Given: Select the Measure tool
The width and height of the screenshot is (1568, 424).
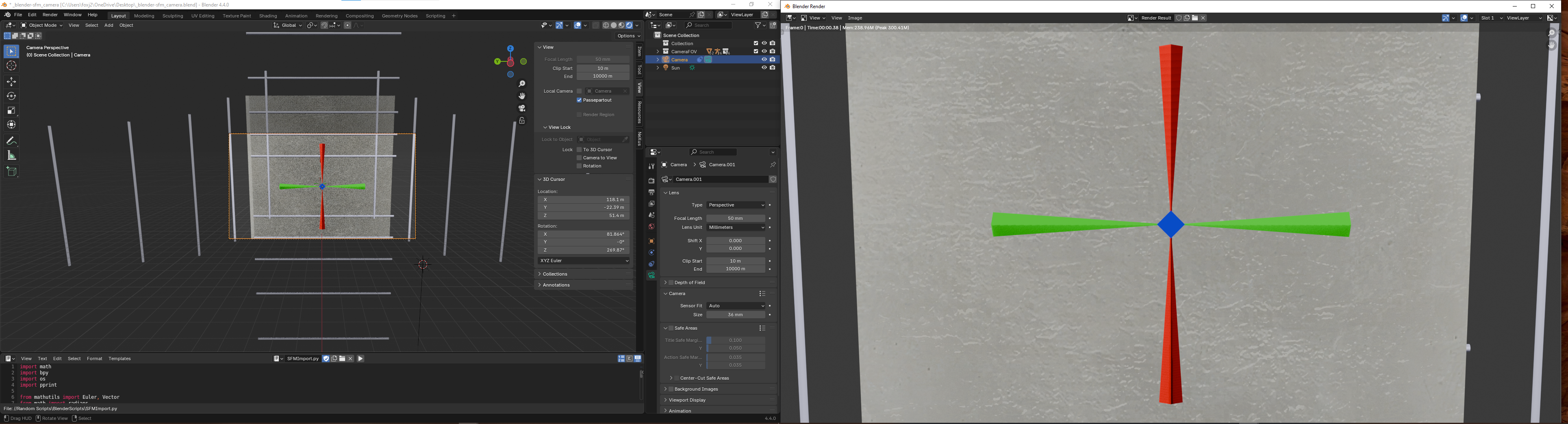Looking at the screenshot, I should tap(11, 155).
